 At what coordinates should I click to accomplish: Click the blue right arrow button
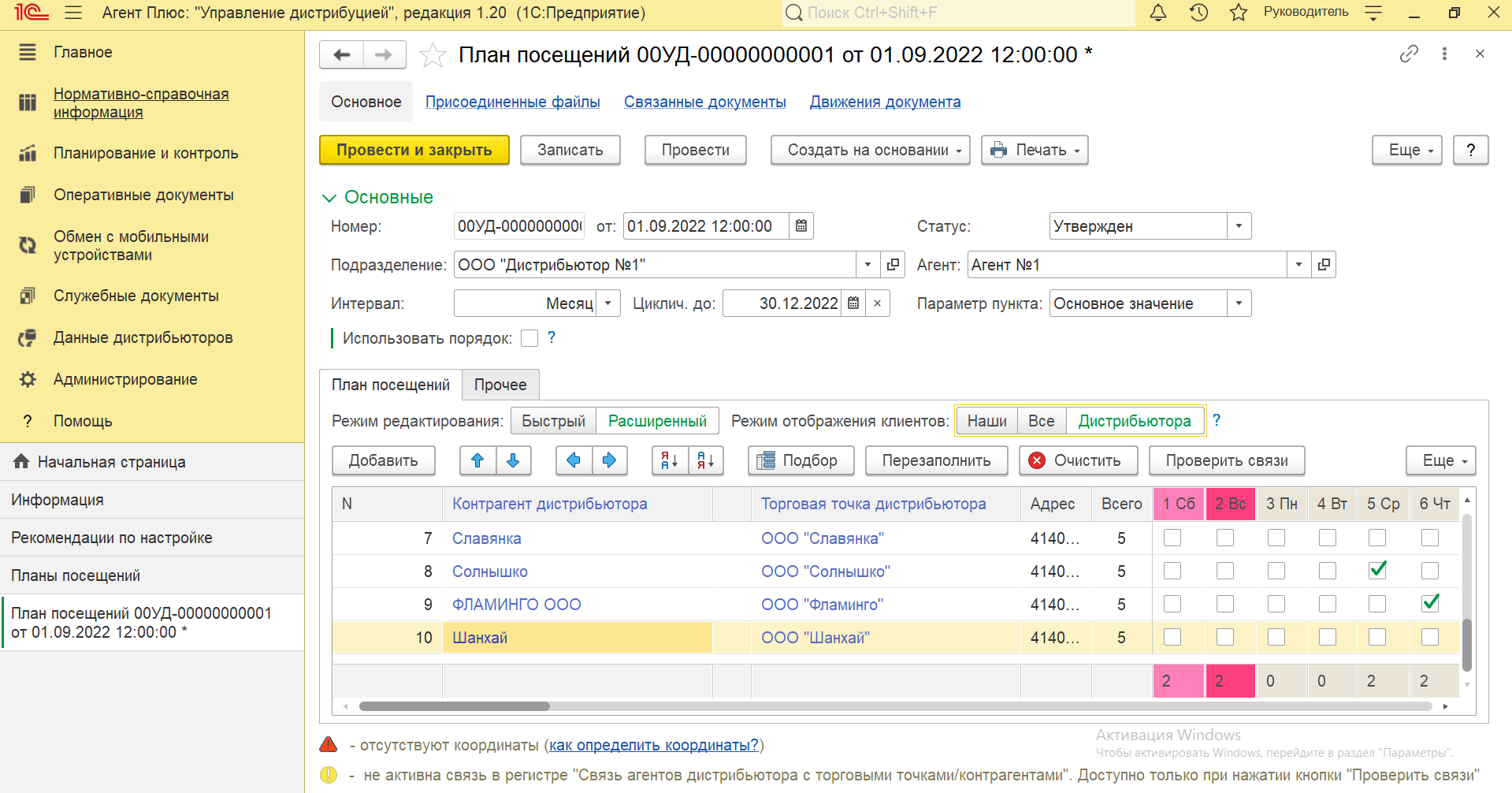pos(609,460)
